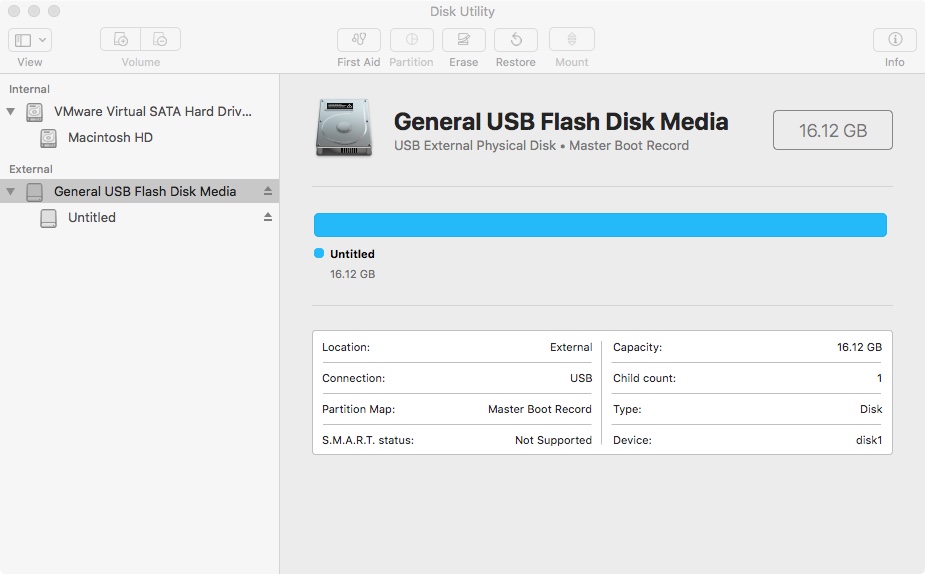The width and height of the screenshot is (925, 574).
Task: Click the remove volume icon
Action: (x=160, y=40)
